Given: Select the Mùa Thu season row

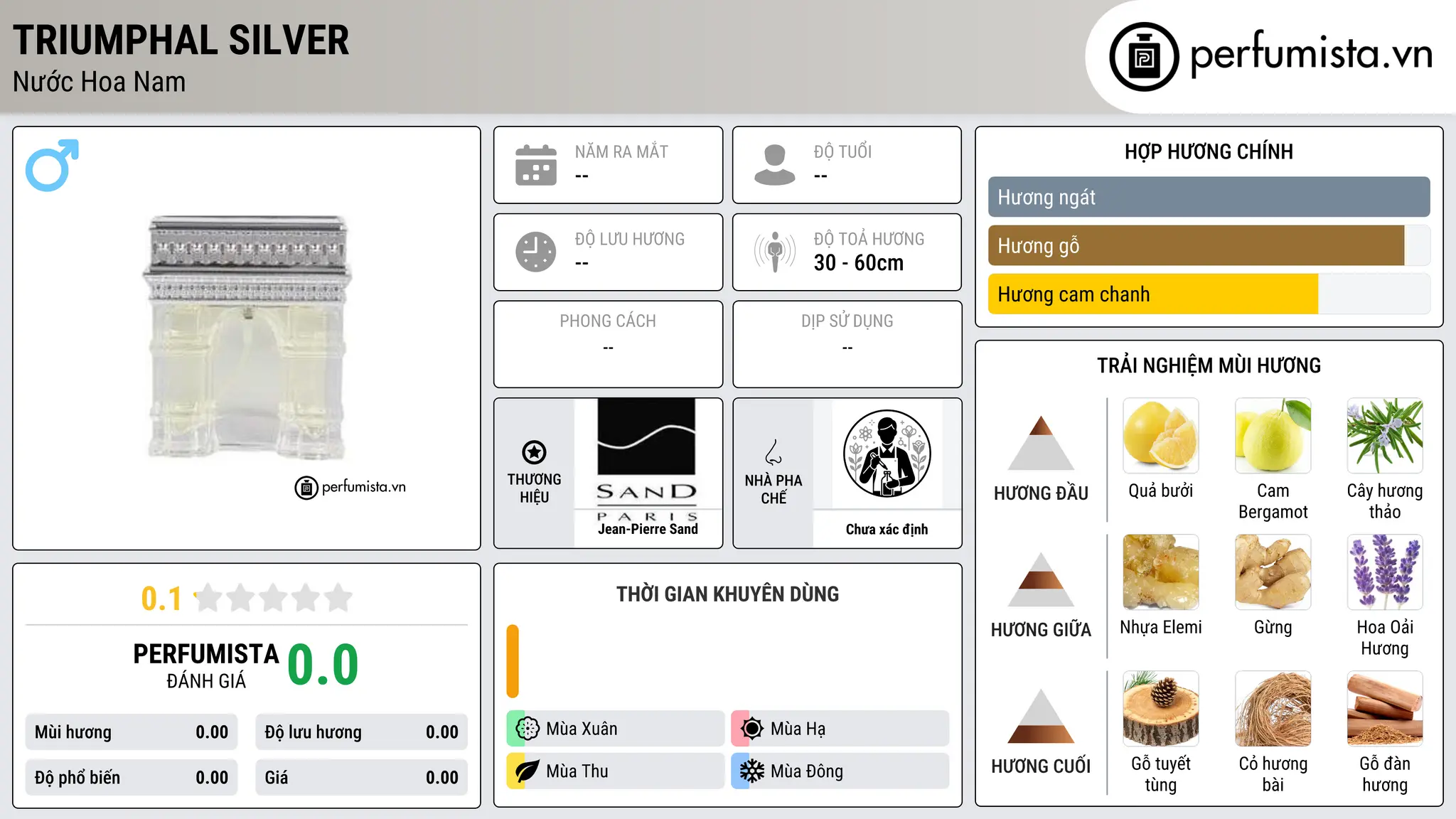Looking at the screenshot, I should coord(616,771).
